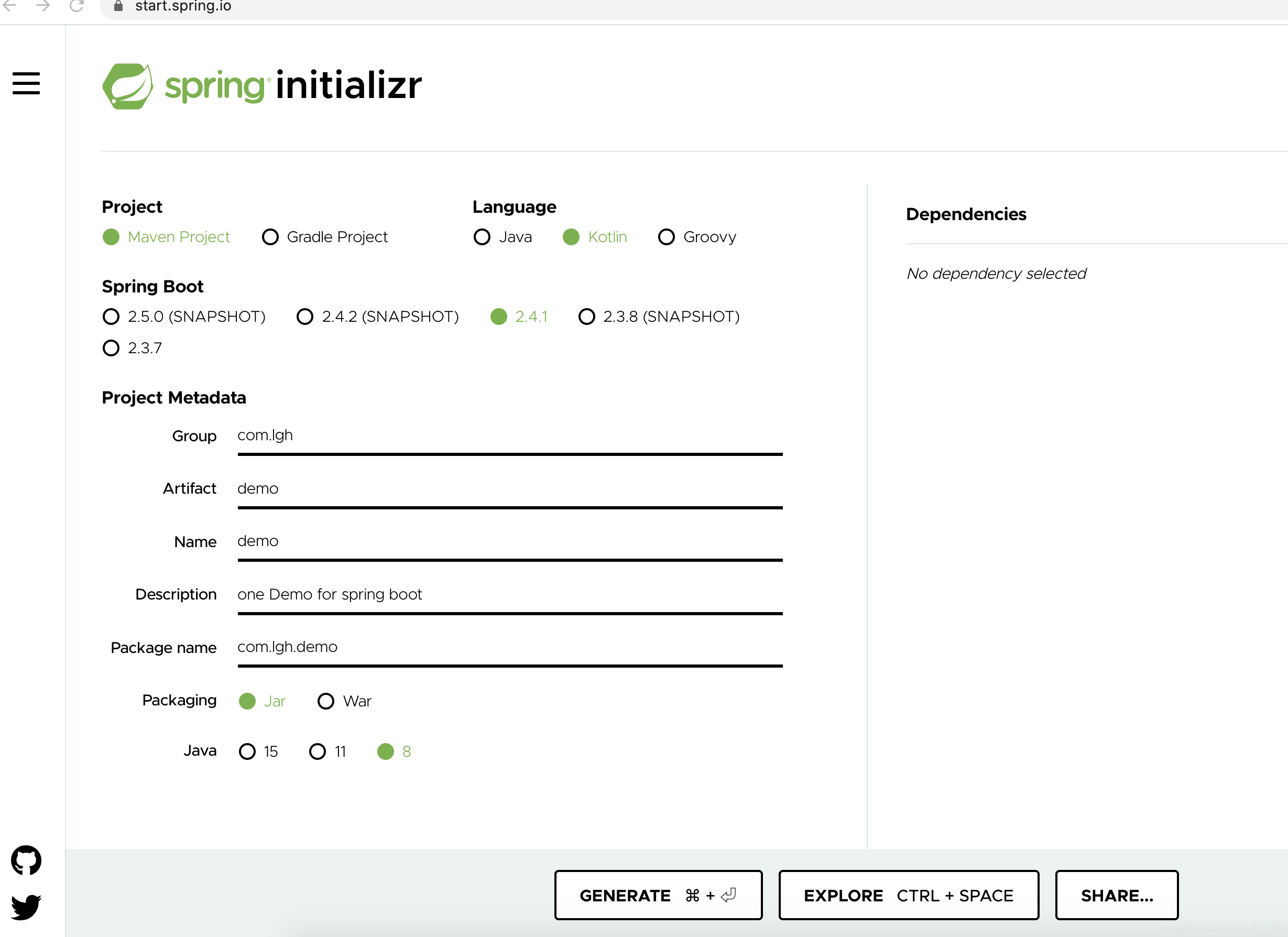Select Spring Boot 2.3.8 (SNAPSHOT)
1288x937 pixels.
point(659,317)
